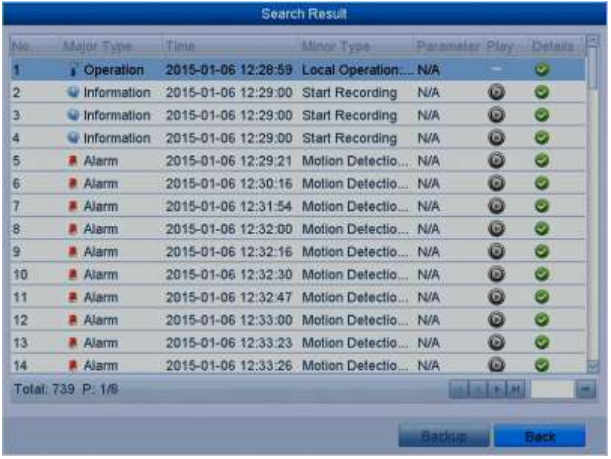Play the recording for log entry 2

496,92
